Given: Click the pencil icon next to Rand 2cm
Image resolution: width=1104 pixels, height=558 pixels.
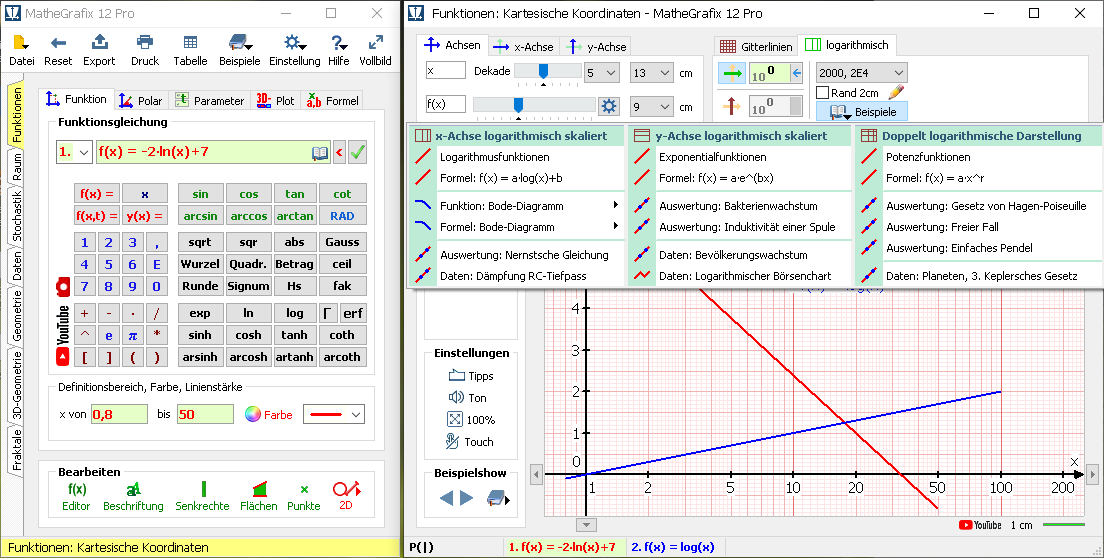Looking at the screenshot, I should pyautogui.click(x=896, y=92).
